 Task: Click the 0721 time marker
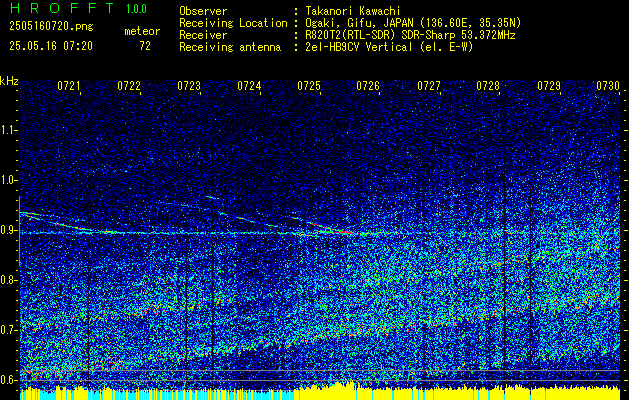[x=68, y=86]
